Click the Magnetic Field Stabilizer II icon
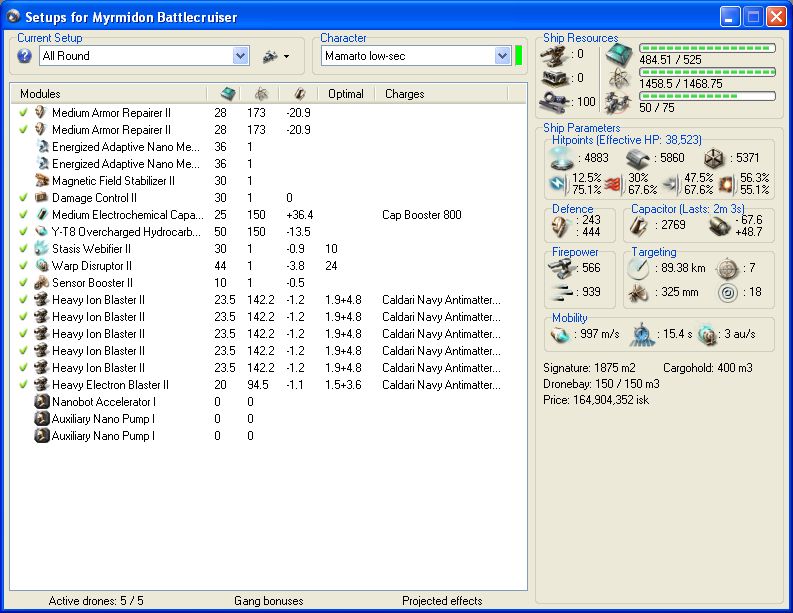Viewport: 793px width, 613px height. (x=42, y=181)
